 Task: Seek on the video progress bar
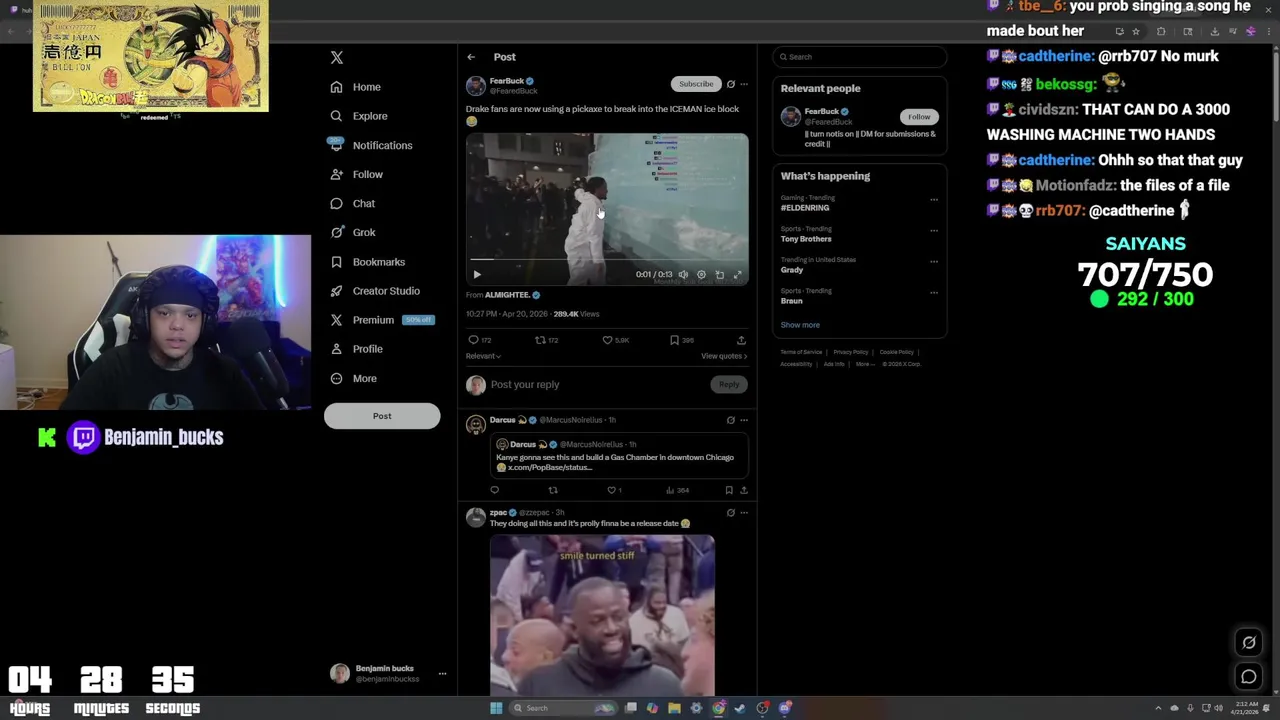coord(607,260)
